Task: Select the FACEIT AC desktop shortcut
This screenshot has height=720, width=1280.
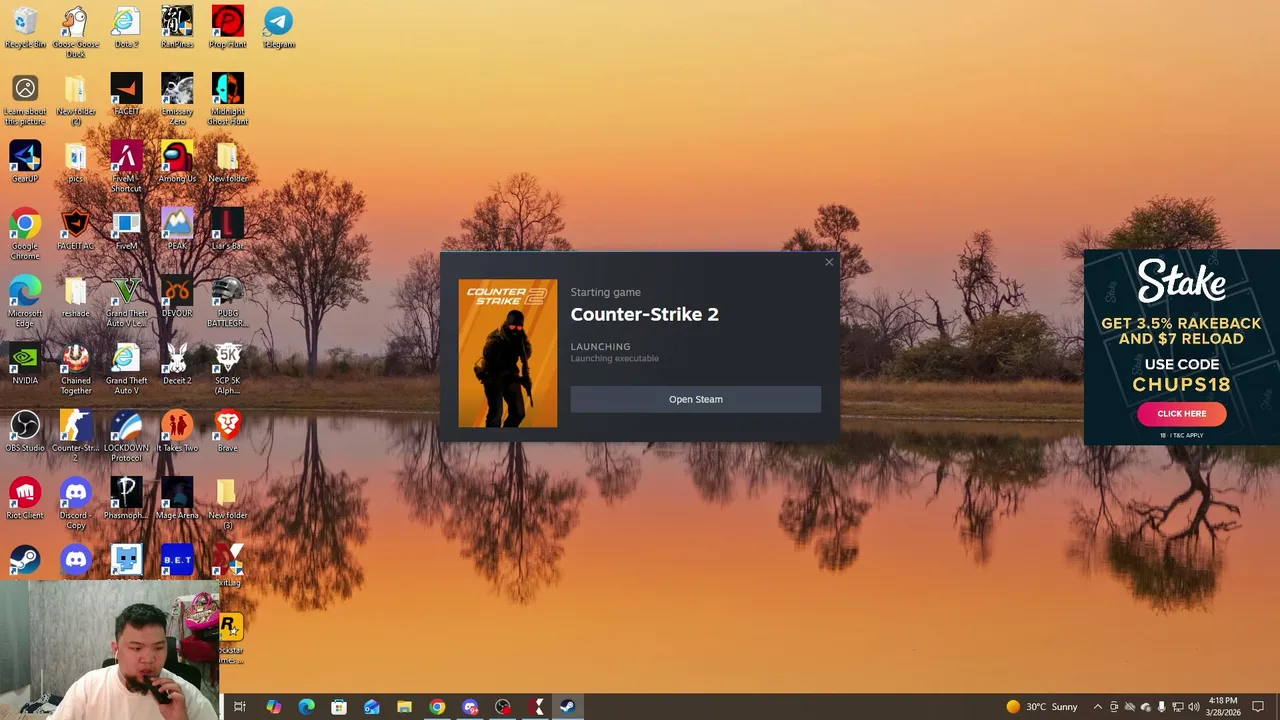Action: pyautogui.click(x=76, y=230)
